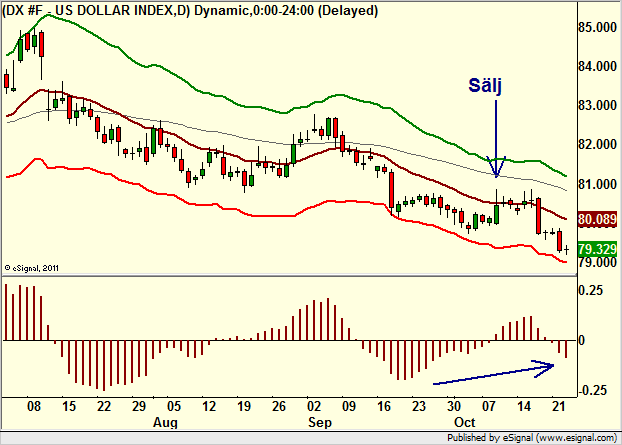Click date label 21 at chart end
The height and width of the screenshot is (445, 622).
pos(559,407)
